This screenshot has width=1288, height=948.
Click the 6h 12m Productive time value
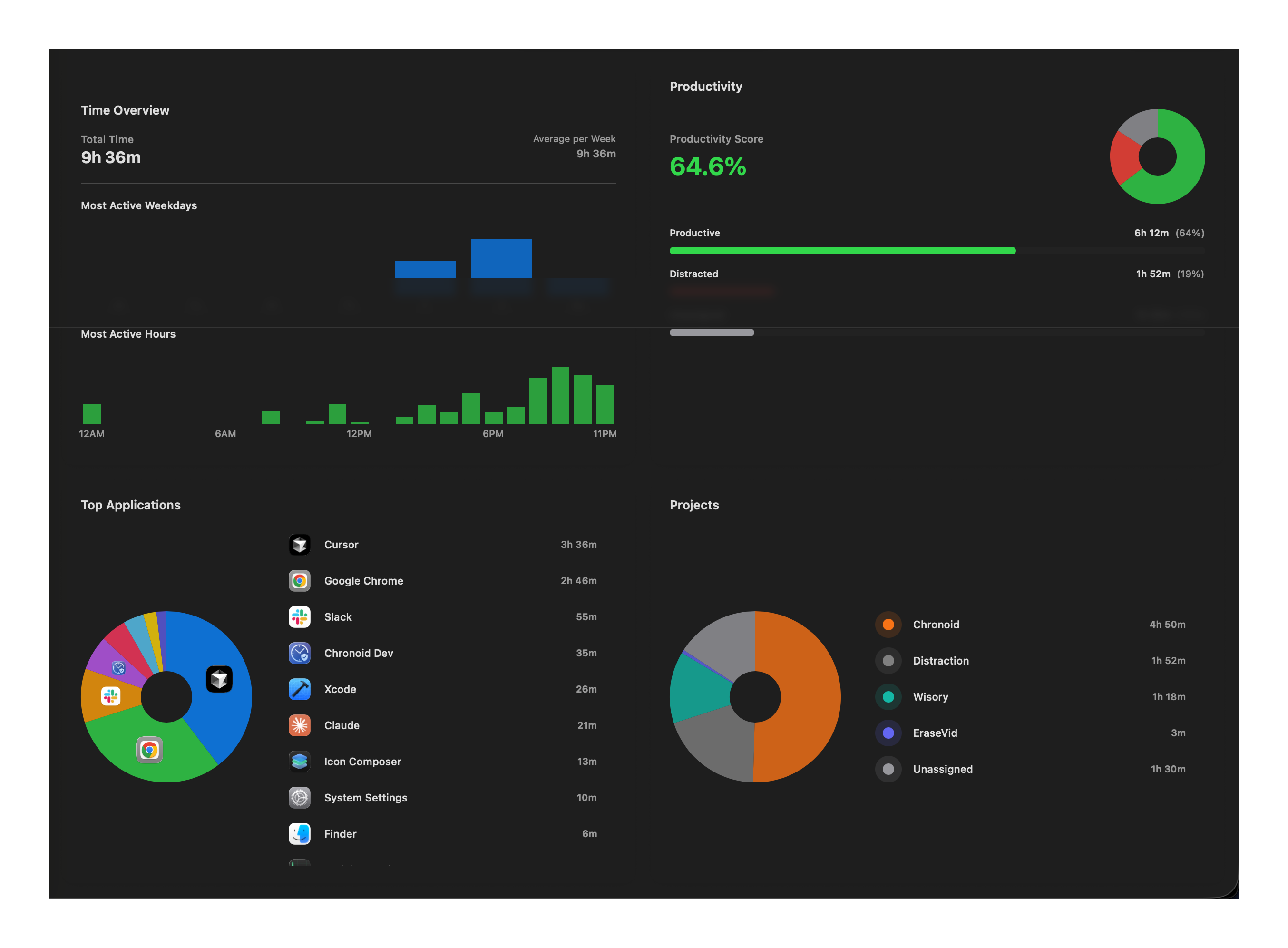pyautogui.click(x=1151, y=233)
